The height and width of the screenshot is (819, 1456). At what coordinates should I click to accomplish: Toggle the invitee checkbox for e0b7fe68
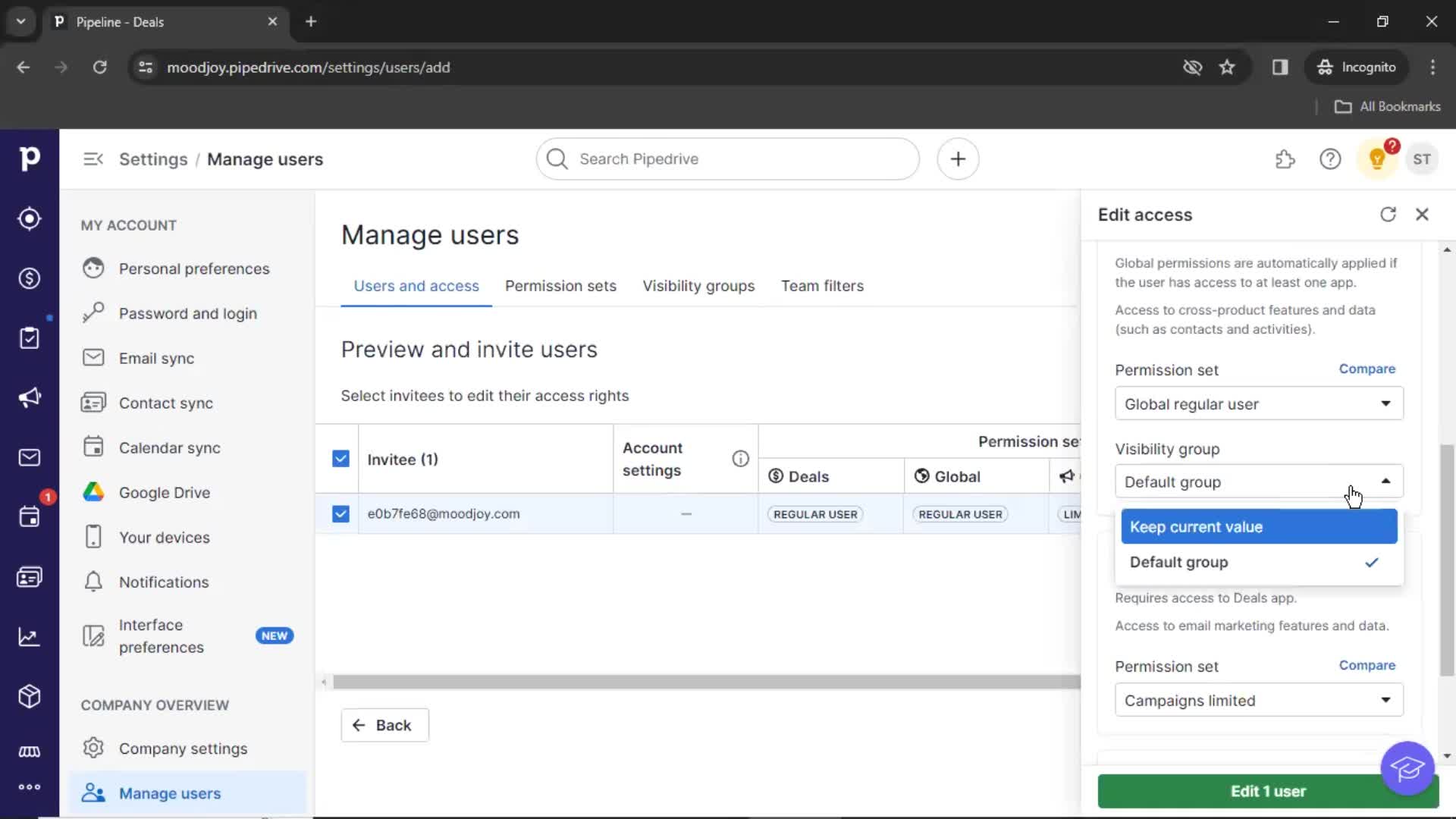340,513
